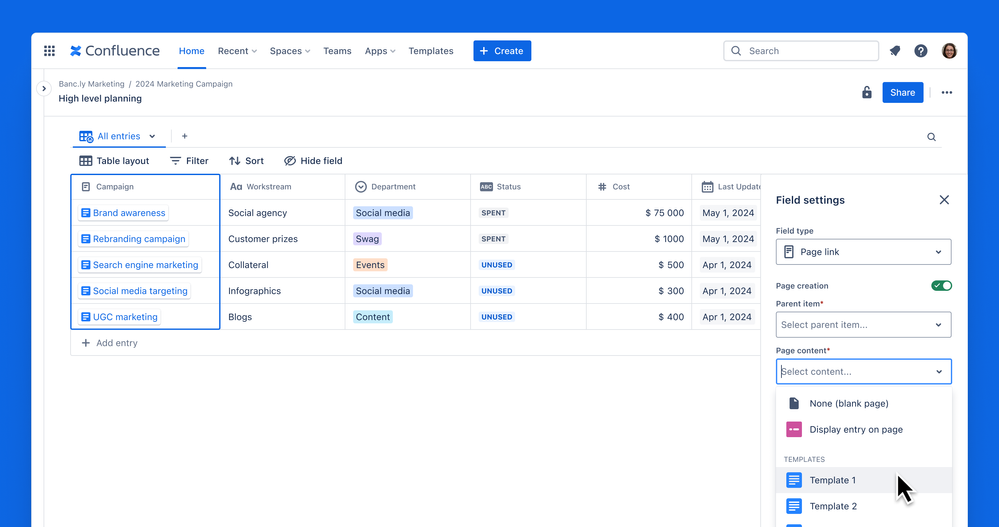Click the Content department tag
Viewport: 999px width, 527px height.
373,317
